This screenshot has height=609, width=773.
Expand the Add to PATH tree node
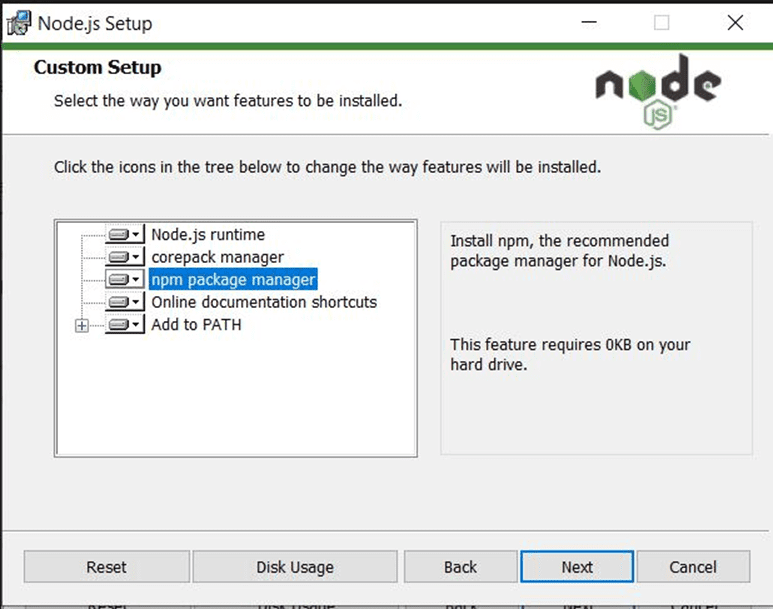click(x=82, y=325)
